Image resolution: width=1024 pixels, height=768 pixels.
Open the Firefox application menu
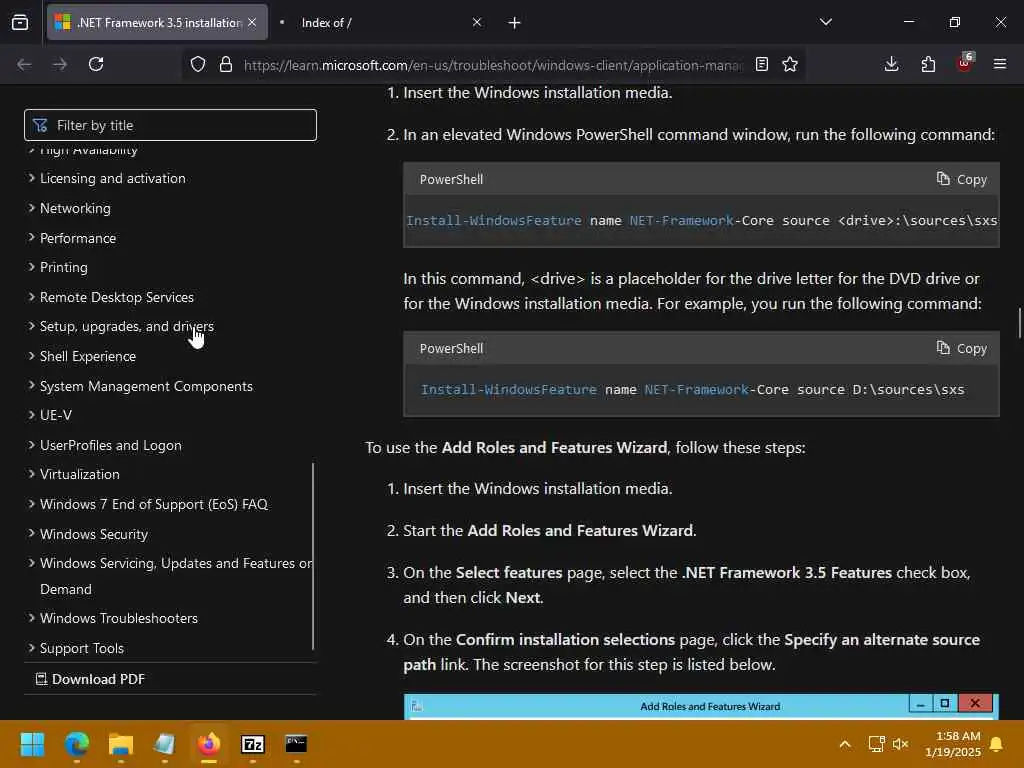1000,64
